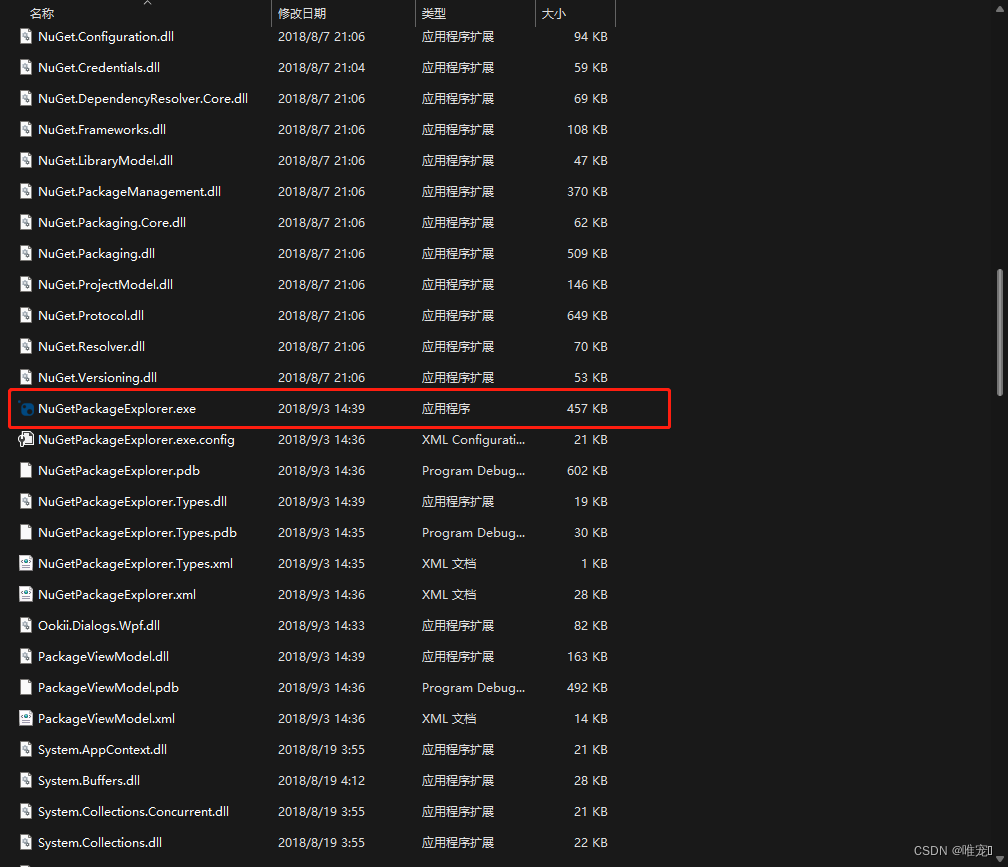Click the NuGetPackageExplorer.pdb file icon
This screenshot has width=1008, height=867.
[26, 470]
